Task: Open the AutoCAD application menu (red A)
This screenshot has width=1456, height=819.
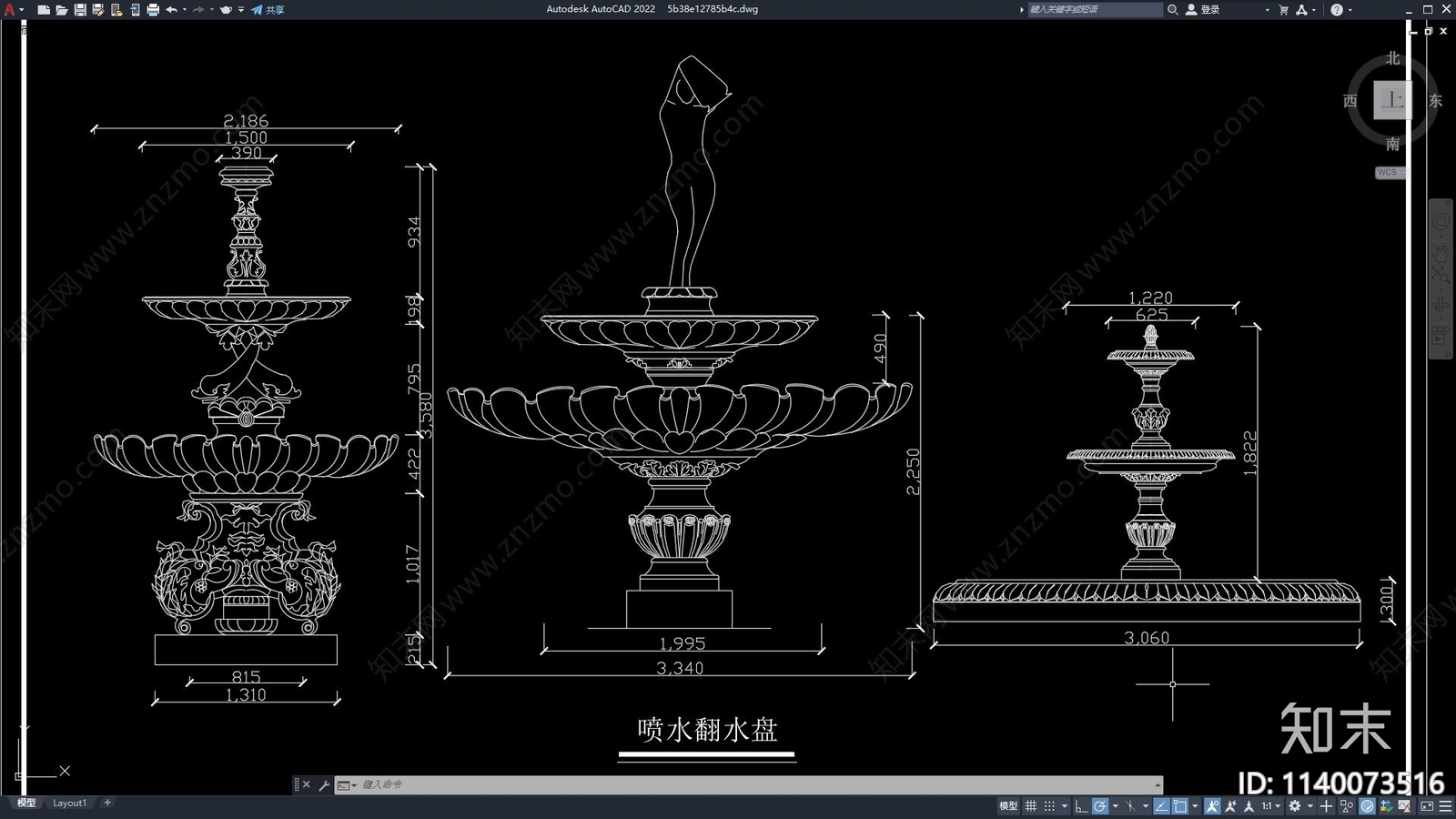Action: (10, 10)
